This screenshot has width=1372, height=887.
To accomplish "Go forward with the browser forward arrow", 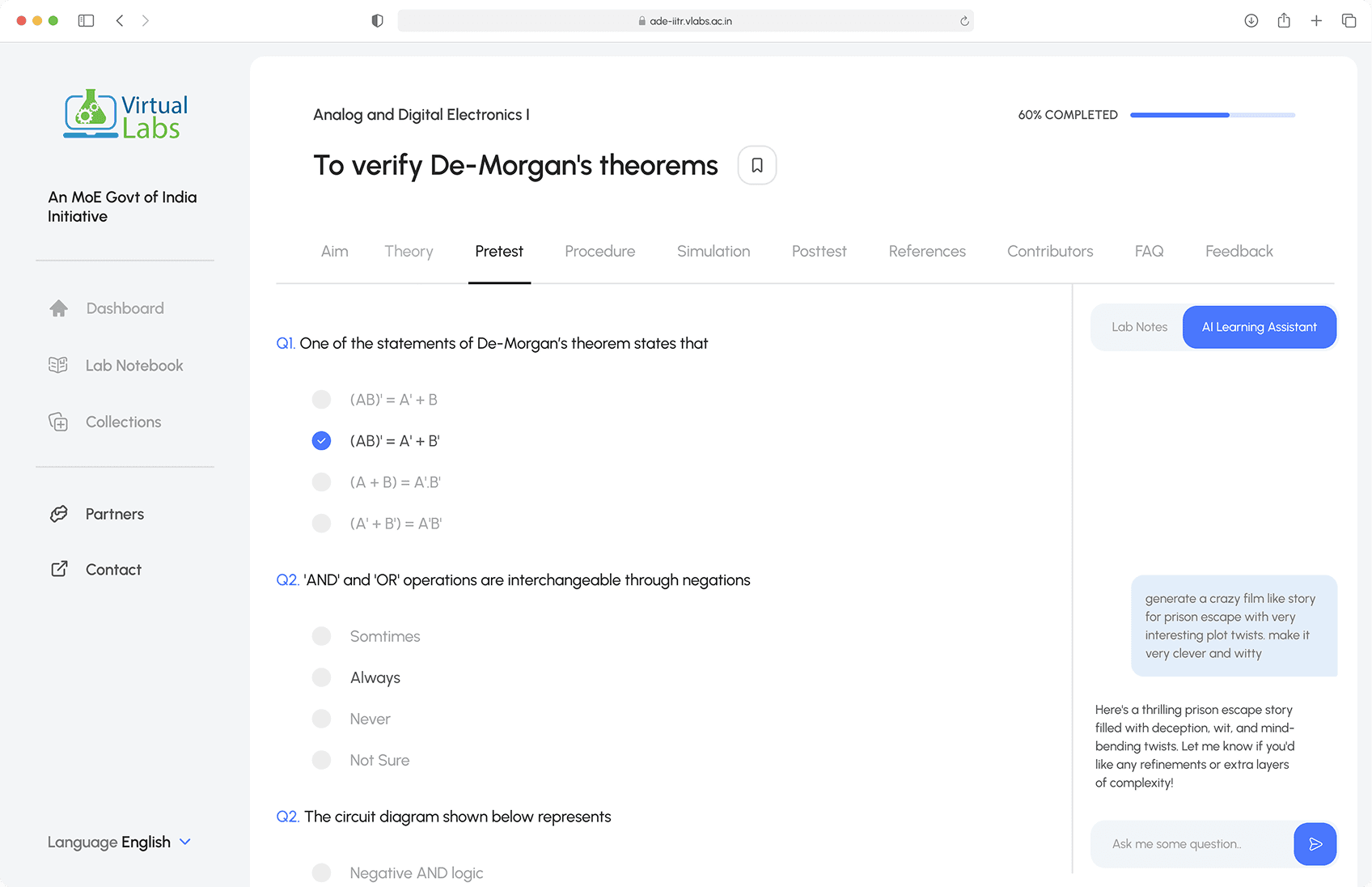I will click(146, 21).
